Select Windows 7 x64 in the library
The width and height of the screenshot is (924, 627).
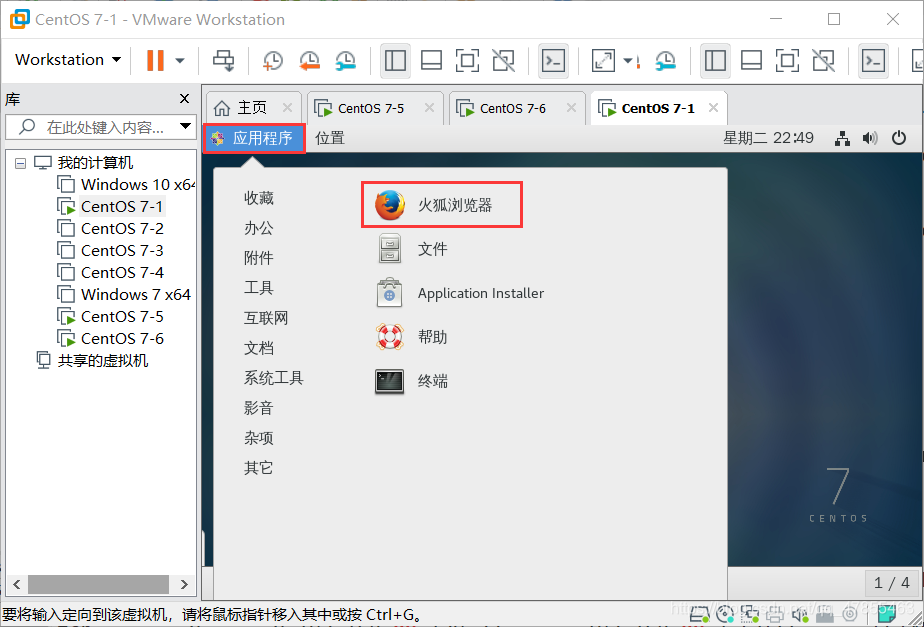(x=136, y=295)
